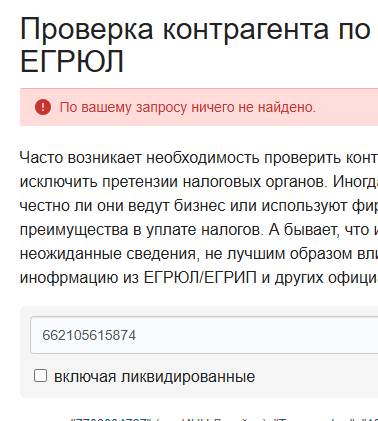This screenshot has width=378, height=421.
Task: Click the word ликвидированные next to the checkbox
Action: tap(188, 377)
